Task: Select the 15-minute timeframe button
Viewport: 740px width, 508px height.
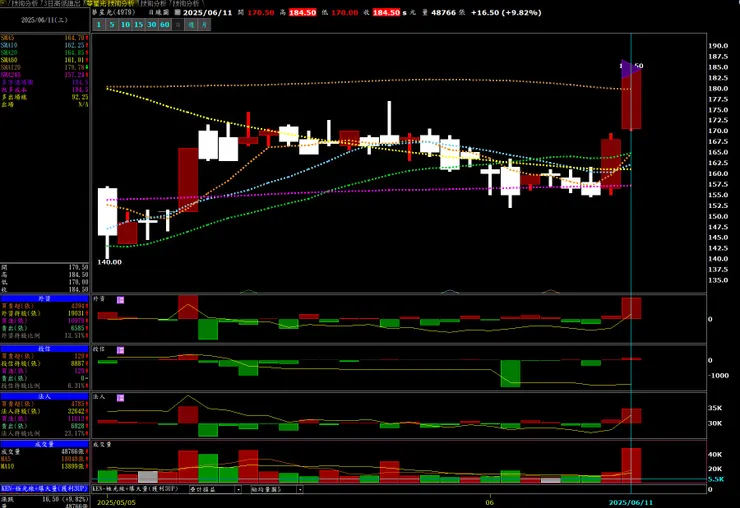Action: pyautogui.click(x=138, y=25)
